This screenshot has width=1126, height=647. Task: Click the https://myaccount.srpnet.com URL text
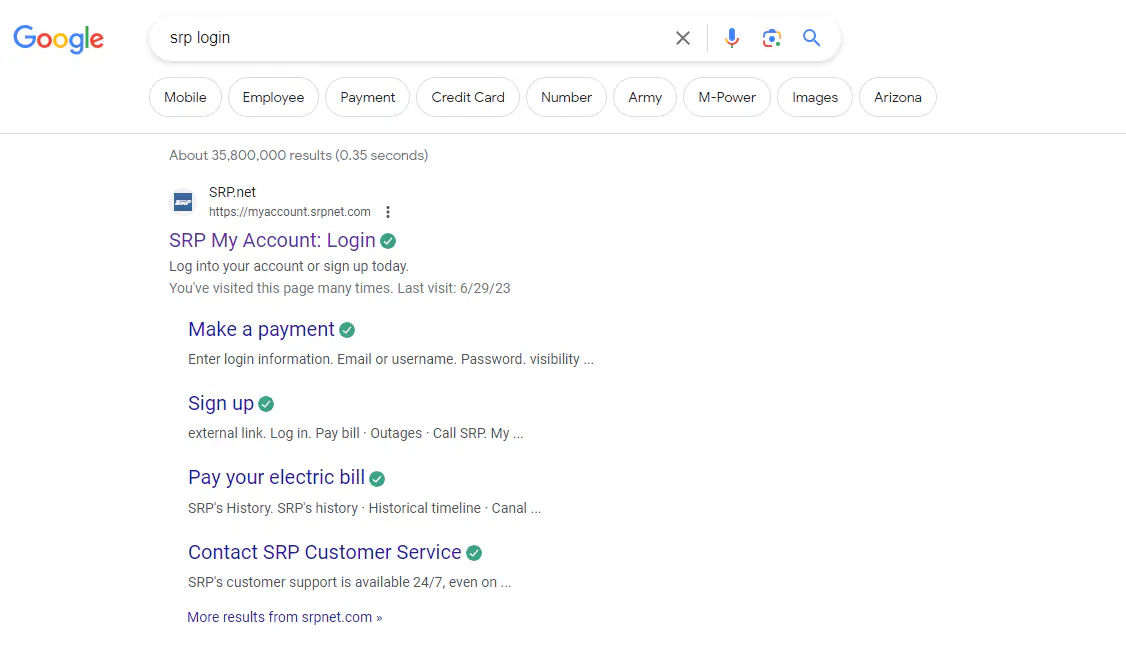[x=290, y=212]
